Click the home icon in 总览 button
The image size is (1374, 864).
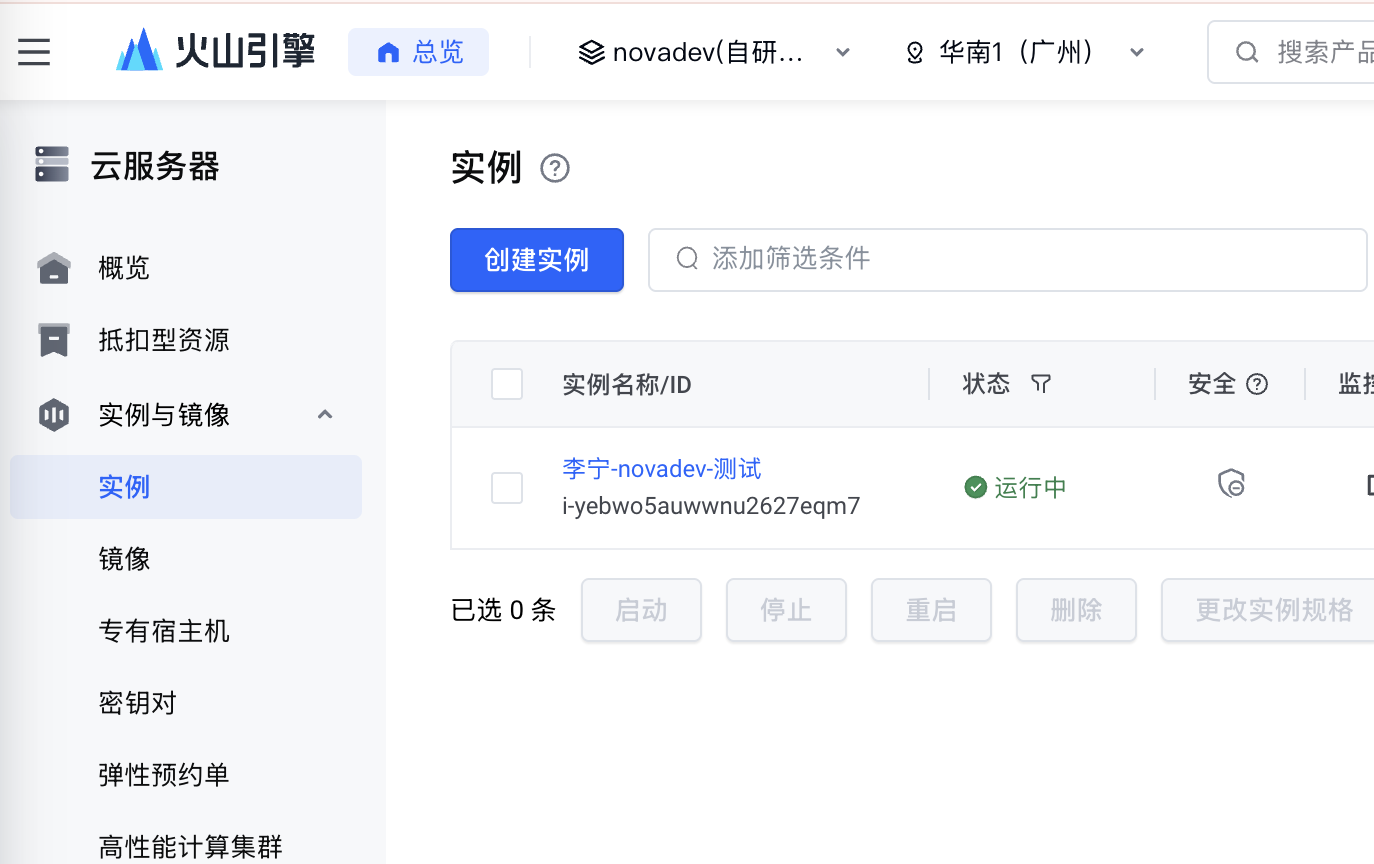click(x=388, y=52)
